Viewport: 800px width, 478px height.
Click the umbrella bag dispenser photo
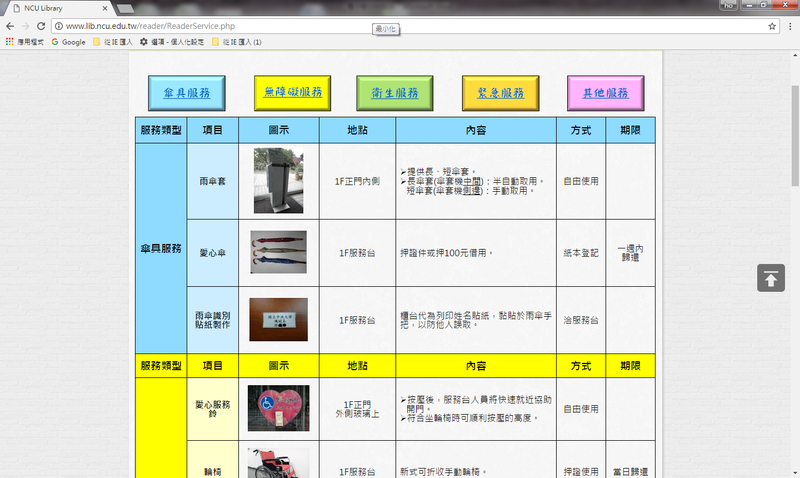[x=278, y=181]
